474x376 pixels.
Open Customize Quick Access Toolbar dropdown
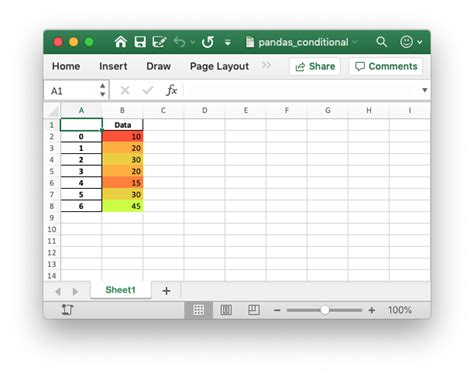tap(228, 42)
